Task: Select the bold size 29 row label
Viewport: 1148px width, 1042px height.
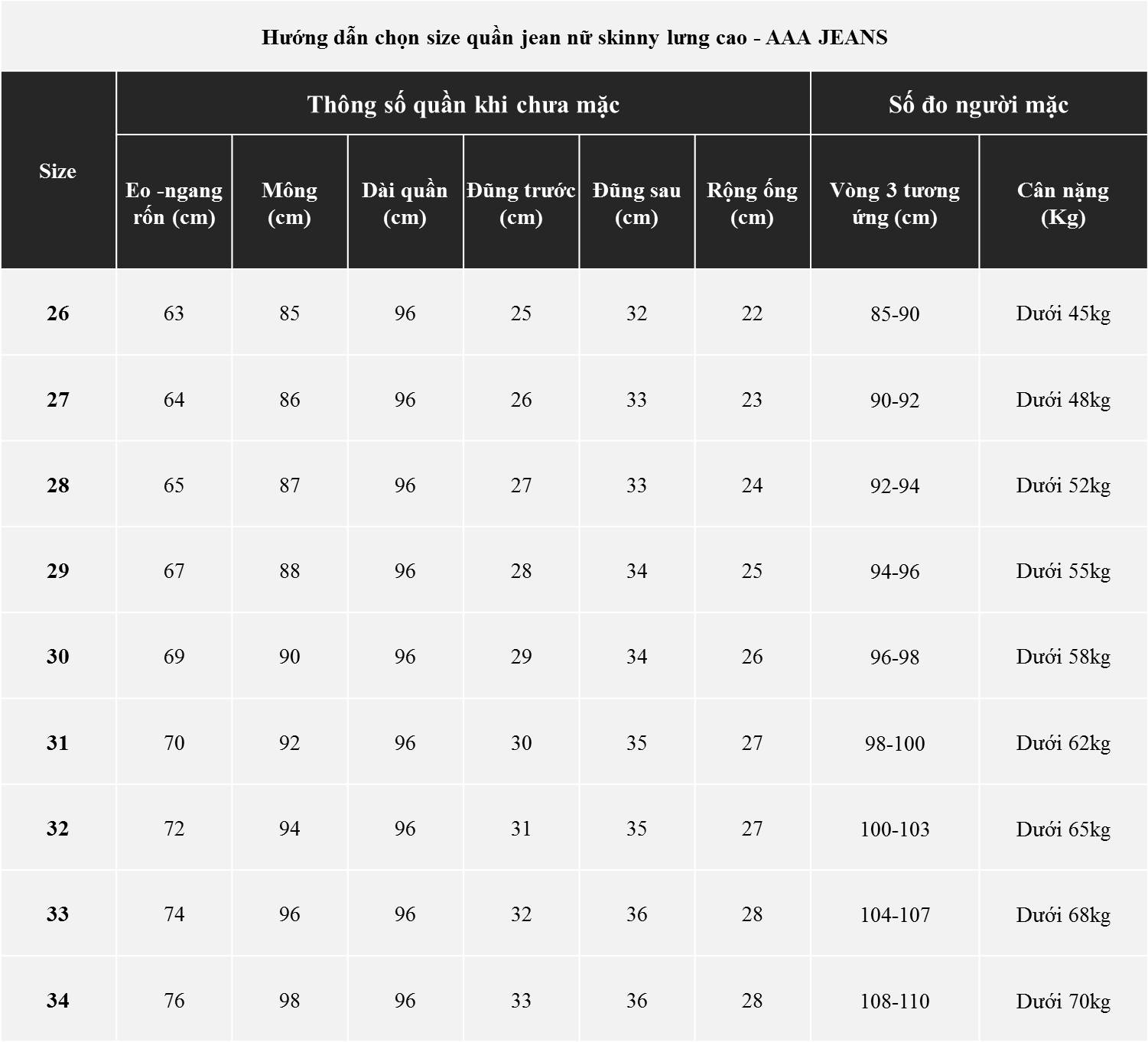Action: [58, 571]
